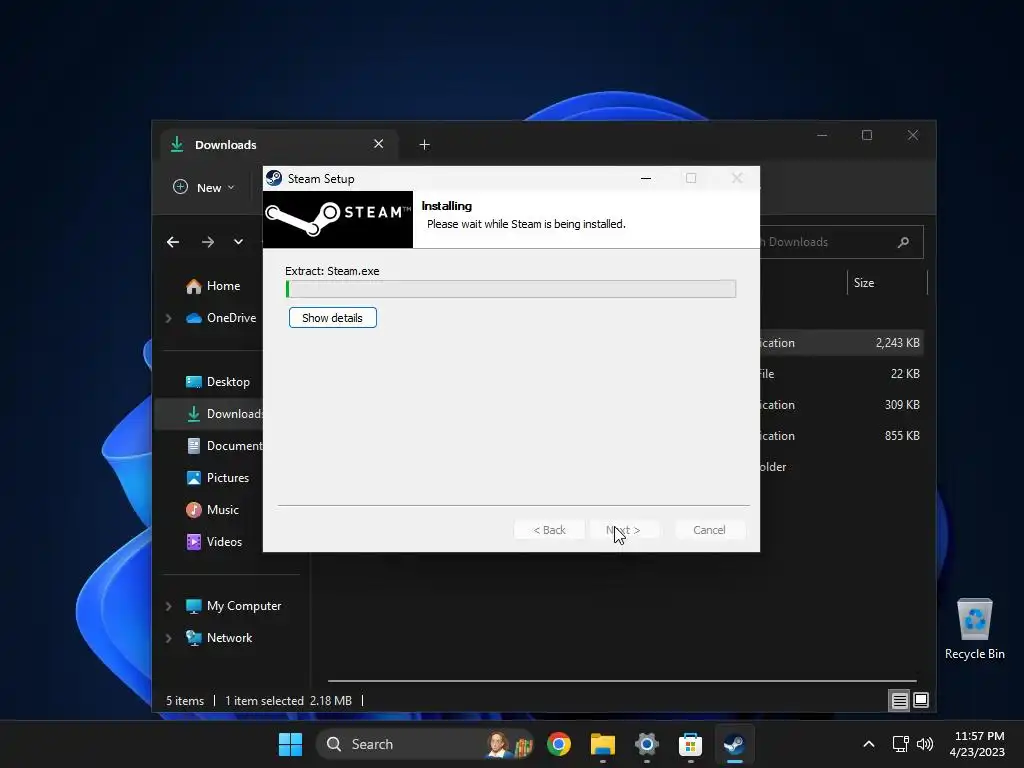This screenshot has width=1024, height=768.
Task: Click the Music note icon in the sidebar
Action: pyautogui.click(x=193, y=510)
